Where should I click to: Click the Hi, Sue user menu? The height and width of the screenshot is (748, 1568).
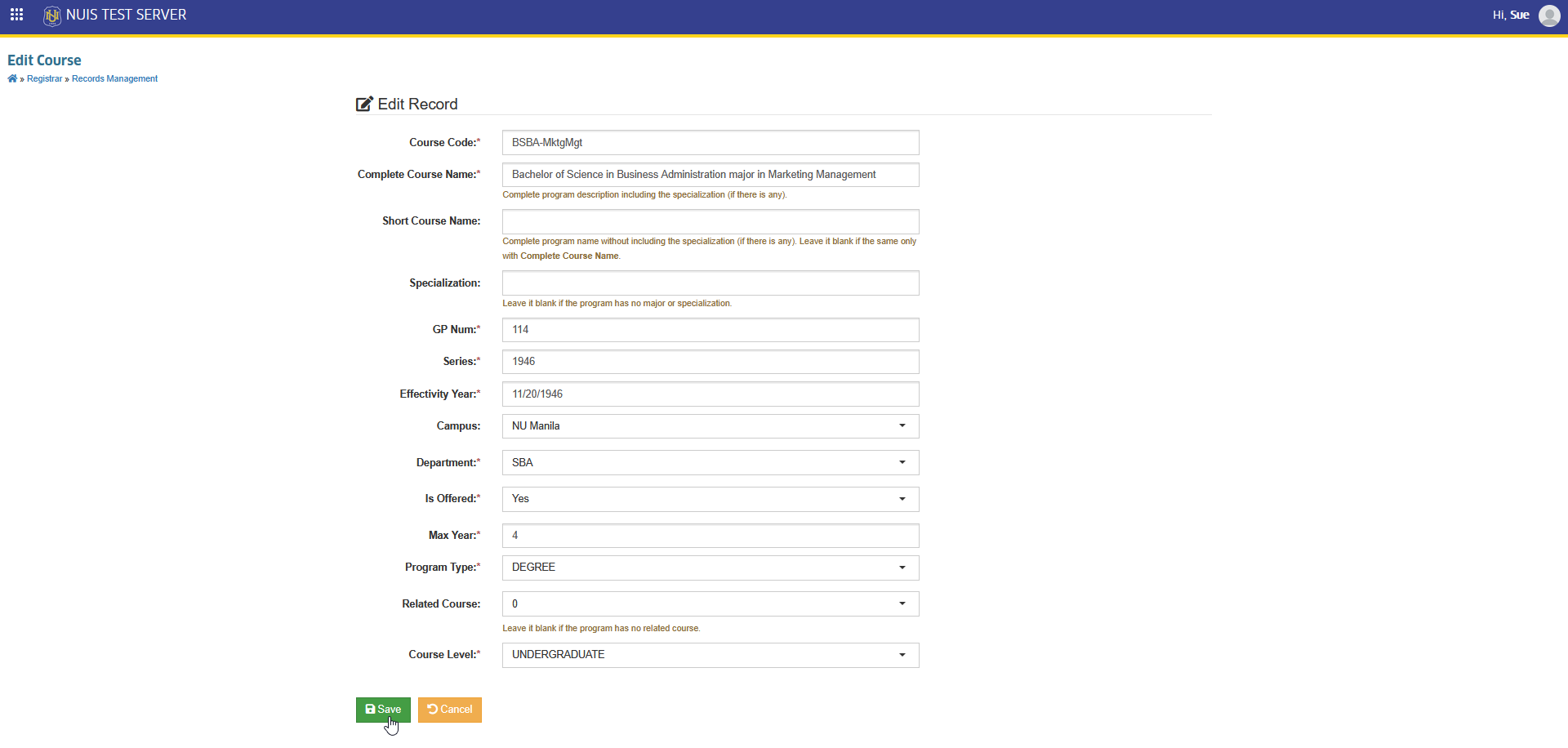[1511, 16]
